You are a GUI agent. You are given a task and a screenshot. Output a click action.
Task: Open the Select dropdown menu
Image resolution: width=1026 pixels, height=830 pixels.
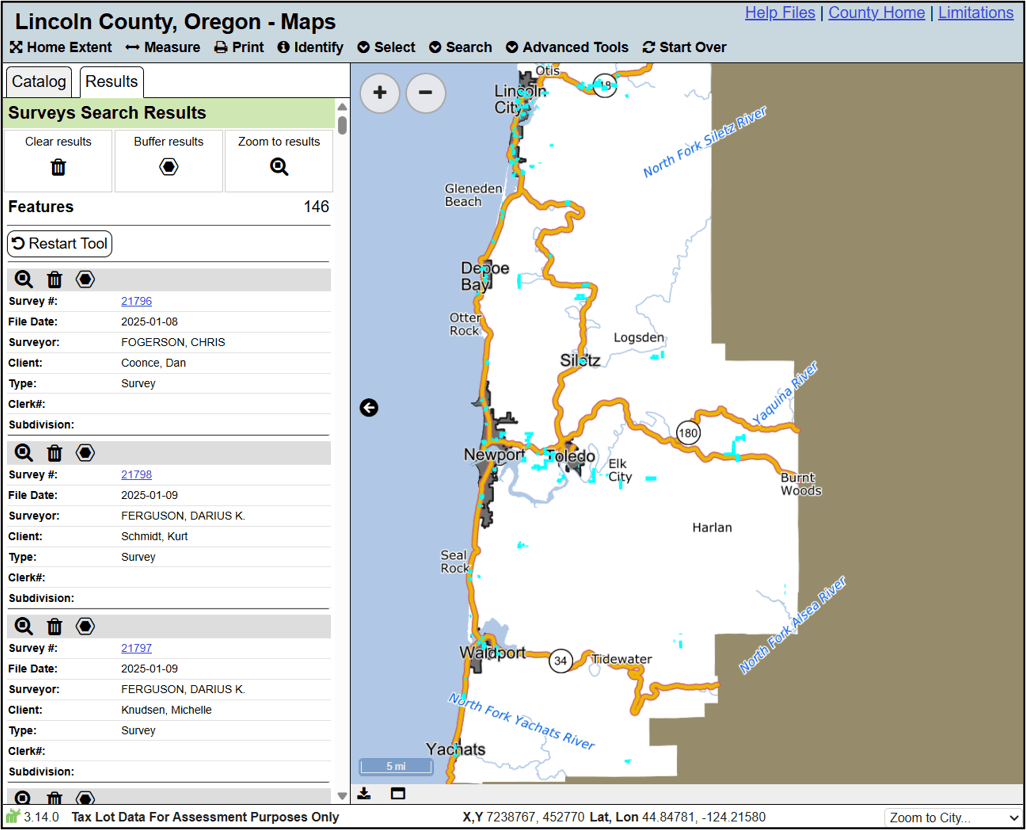(386, 47)
